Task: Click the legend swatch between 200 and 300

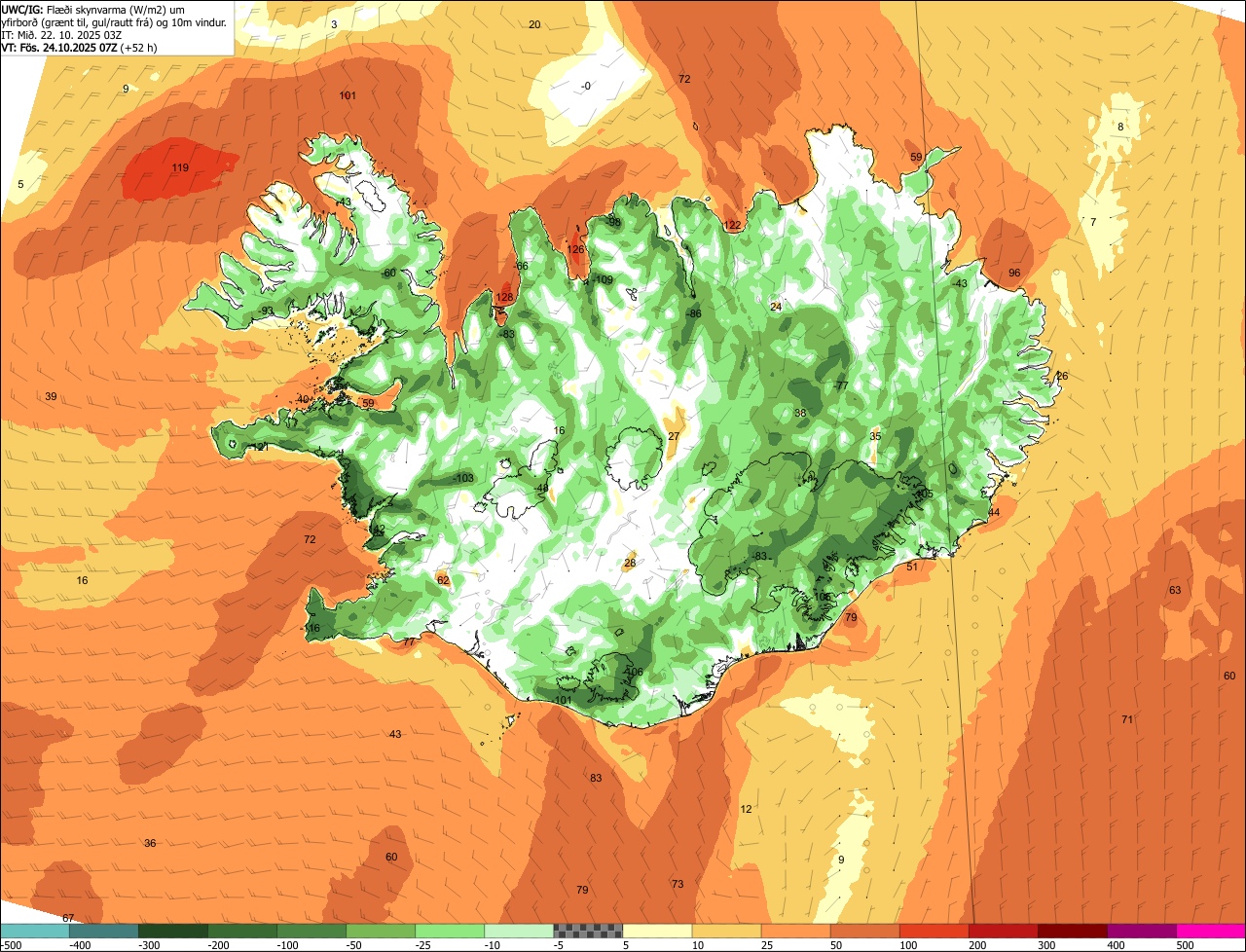Action: 1003,931
